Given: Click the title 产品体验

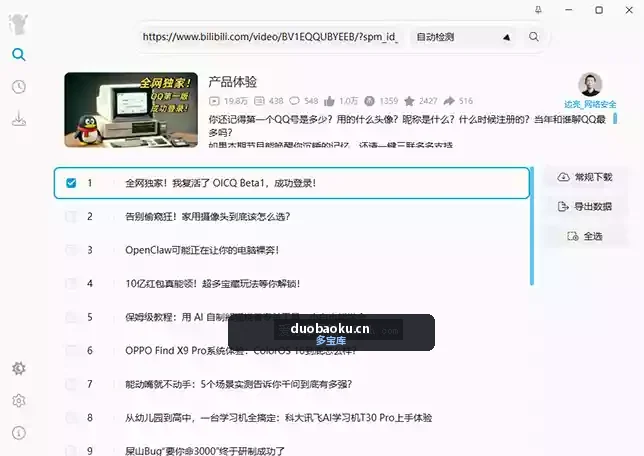Looking at the screenshot, I should coord(232,82).
